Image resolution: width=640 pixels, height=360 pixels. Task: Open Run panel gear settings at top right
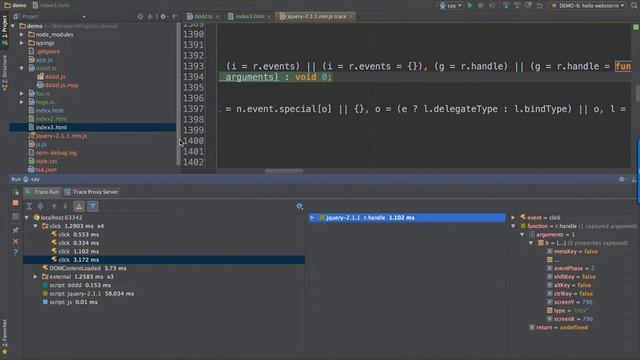pos(622,179)
